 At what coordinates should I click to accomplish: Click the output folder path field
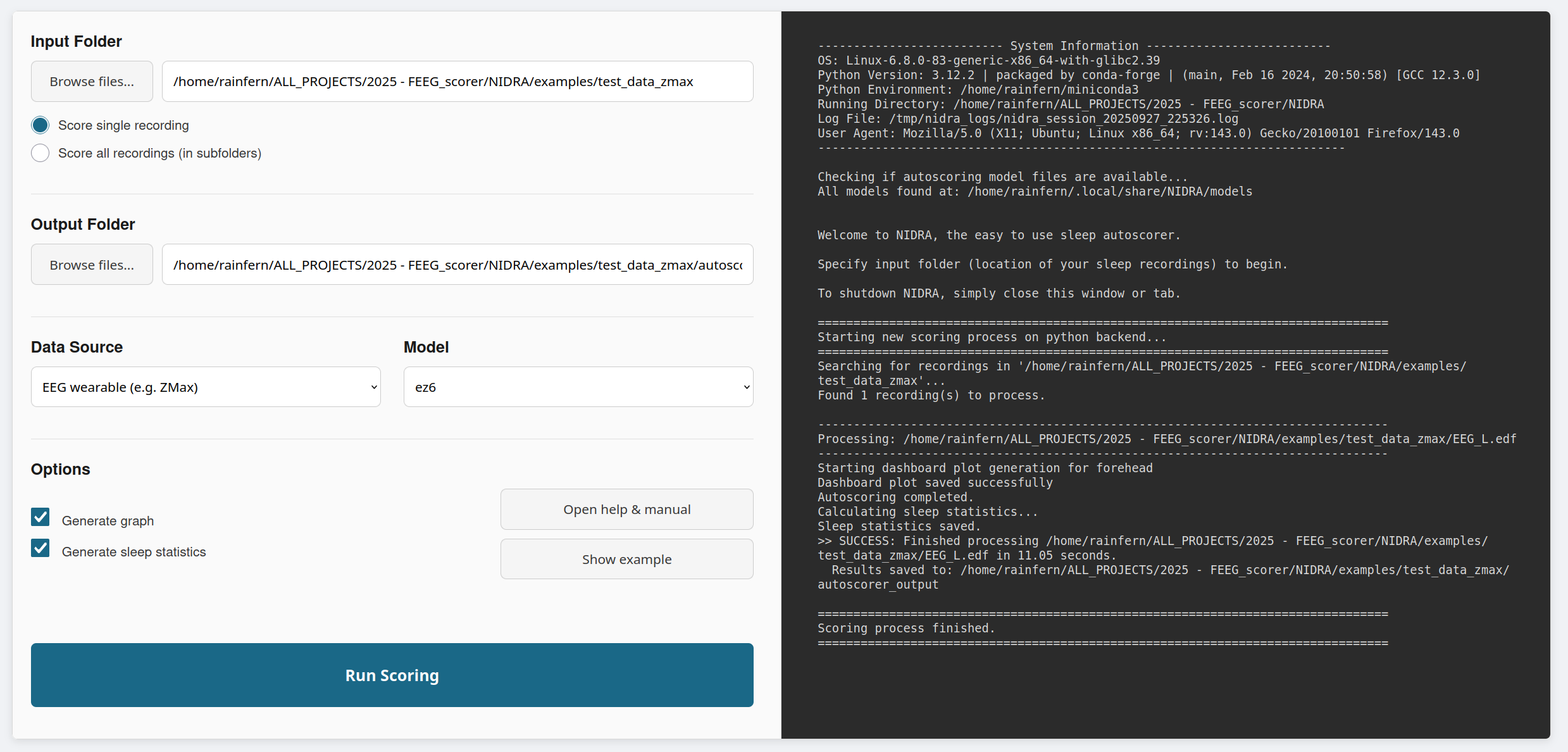click(x=457, y=265)
